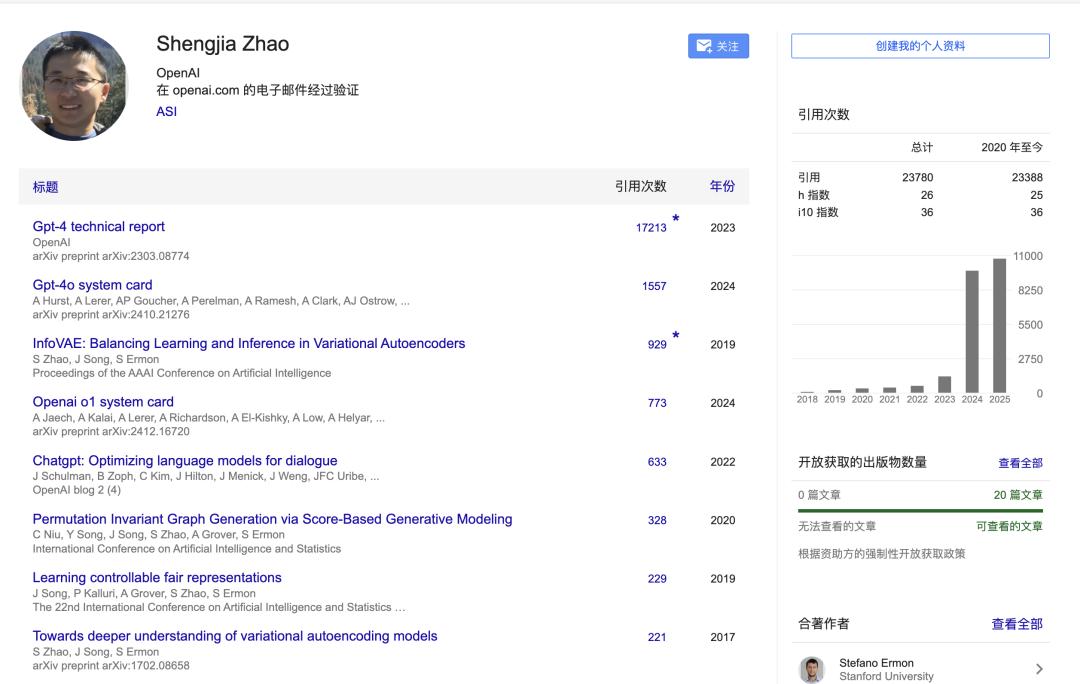Expand Stefano Ermon co-author chevron arrow
Screen dimensions: 1080x684
1039,669
